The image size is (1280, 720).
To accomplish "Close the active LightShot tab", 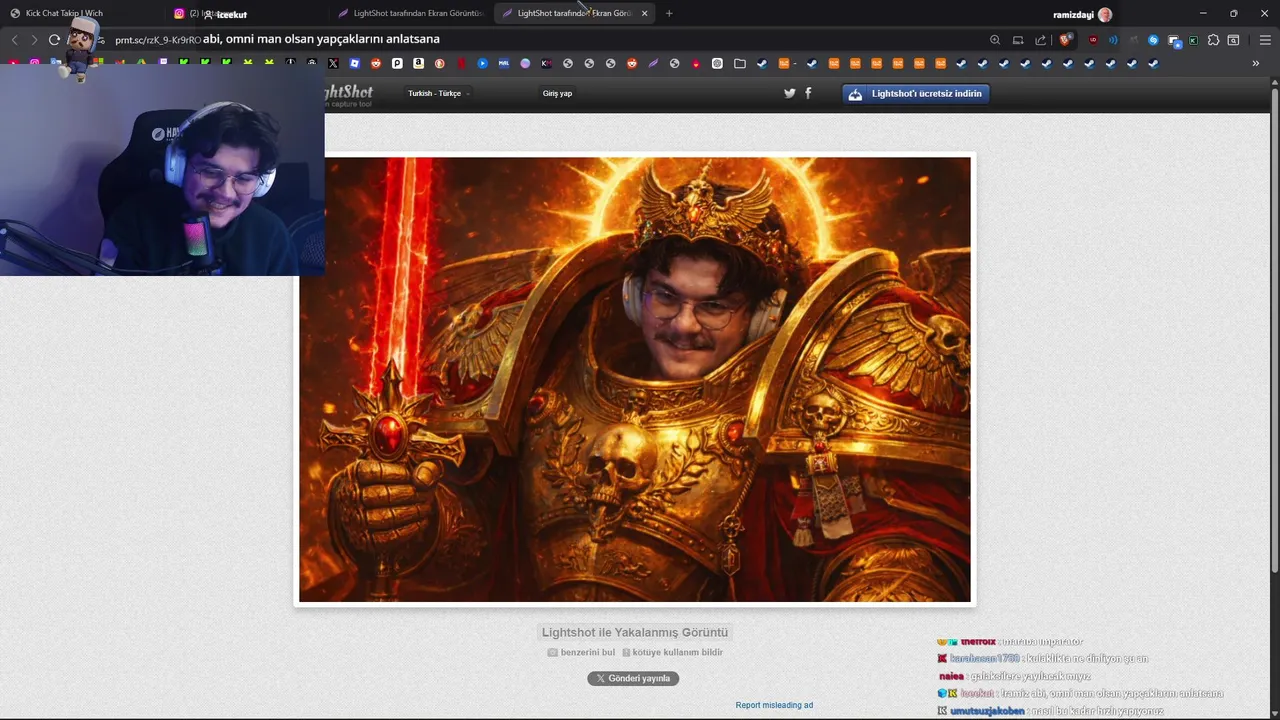I will [644, 14].
